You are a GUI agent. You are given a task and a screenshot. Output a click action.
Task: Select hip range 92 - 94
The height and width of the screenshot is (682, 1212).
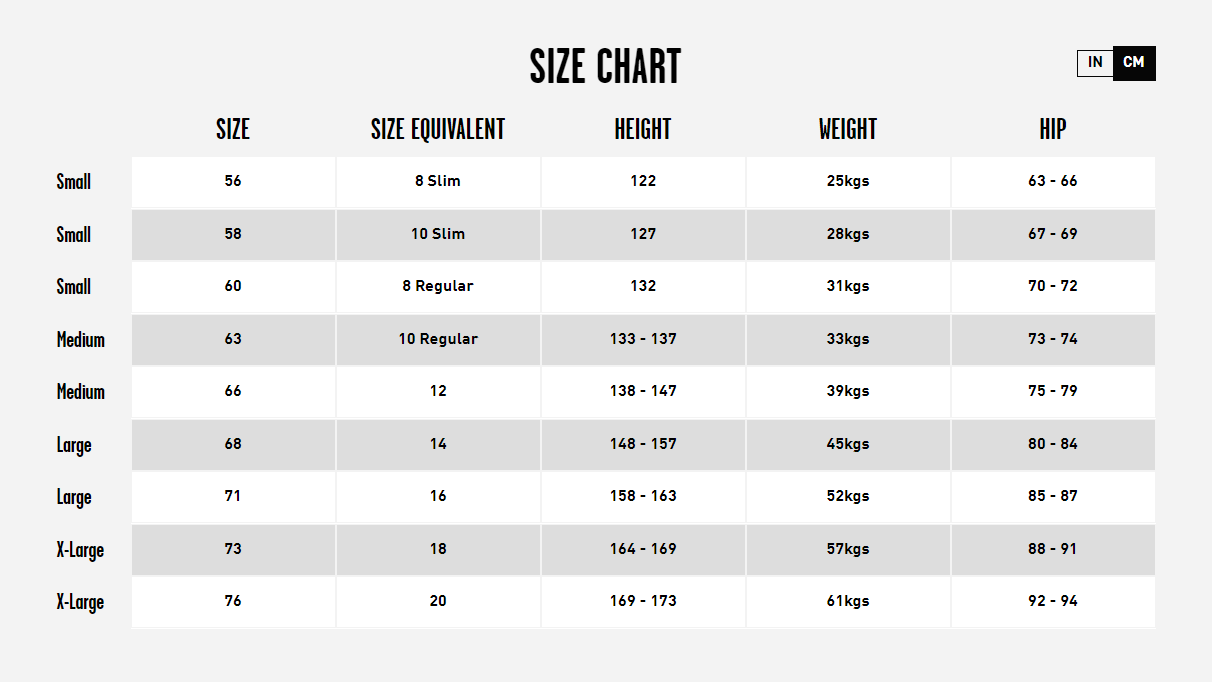[x=1053, y=601]
